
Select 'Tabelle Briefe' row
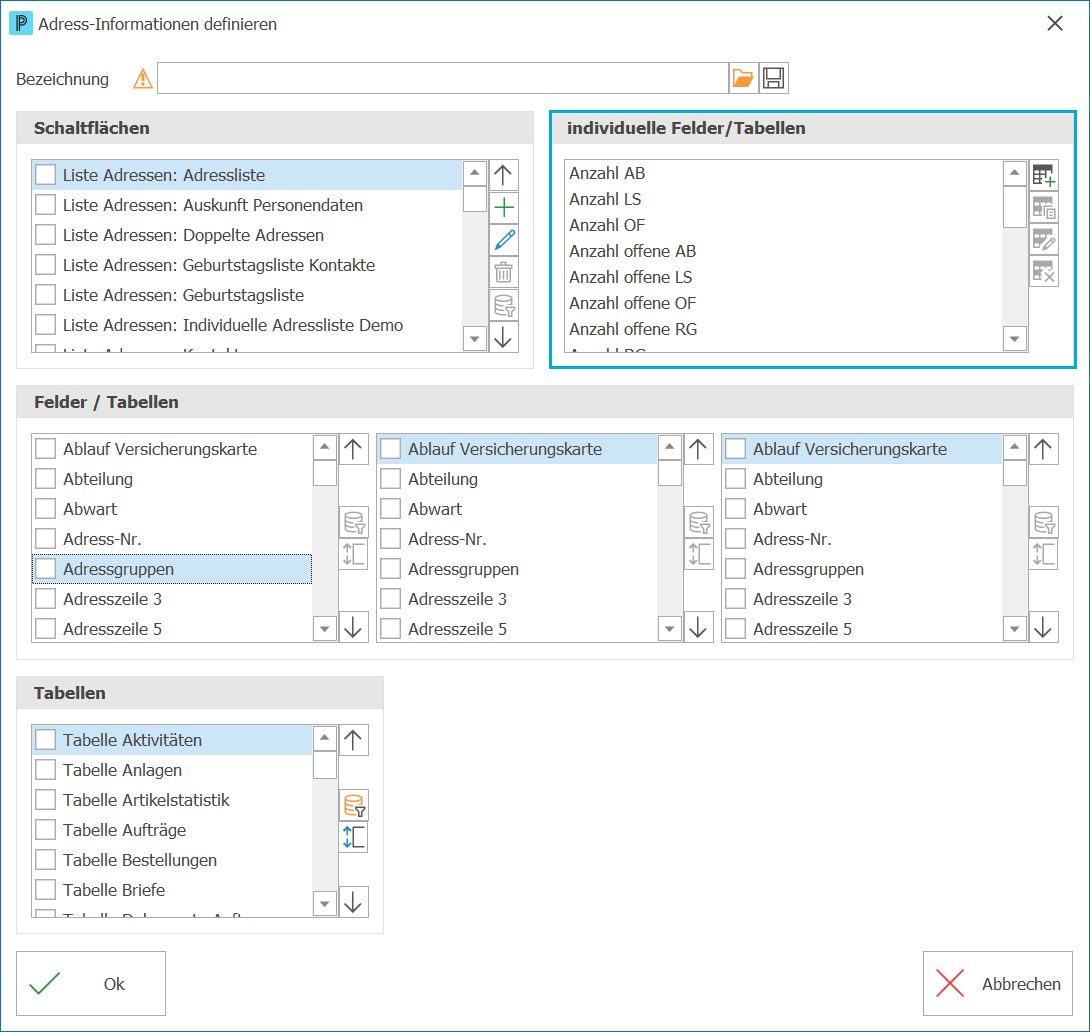click(x=172, y=890)
